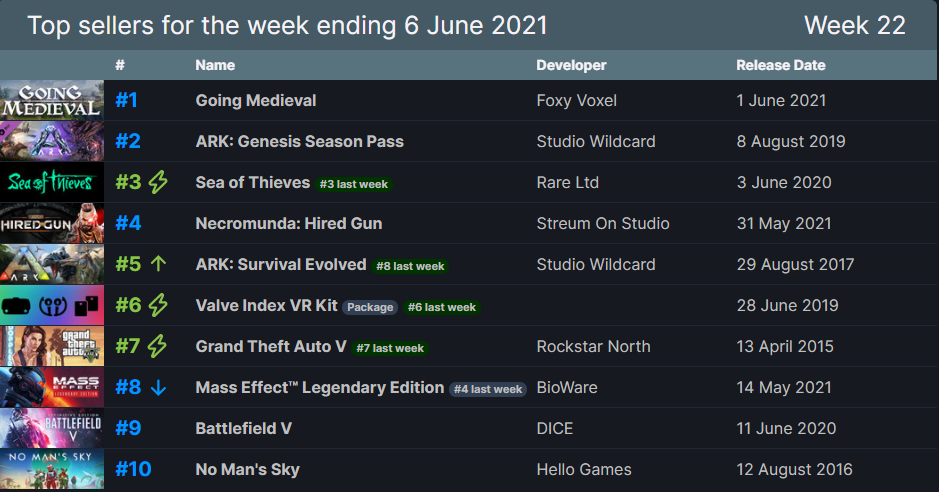The image size is (939, 492).
Task: Open the Going Medieval game thumbnail
Action: [x=52, y=100]
